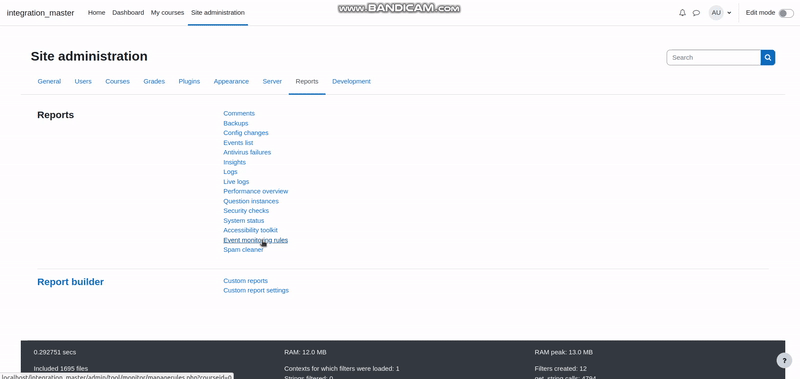Open the Custom reports link
800x379 pixels.
tap(245, 281)
